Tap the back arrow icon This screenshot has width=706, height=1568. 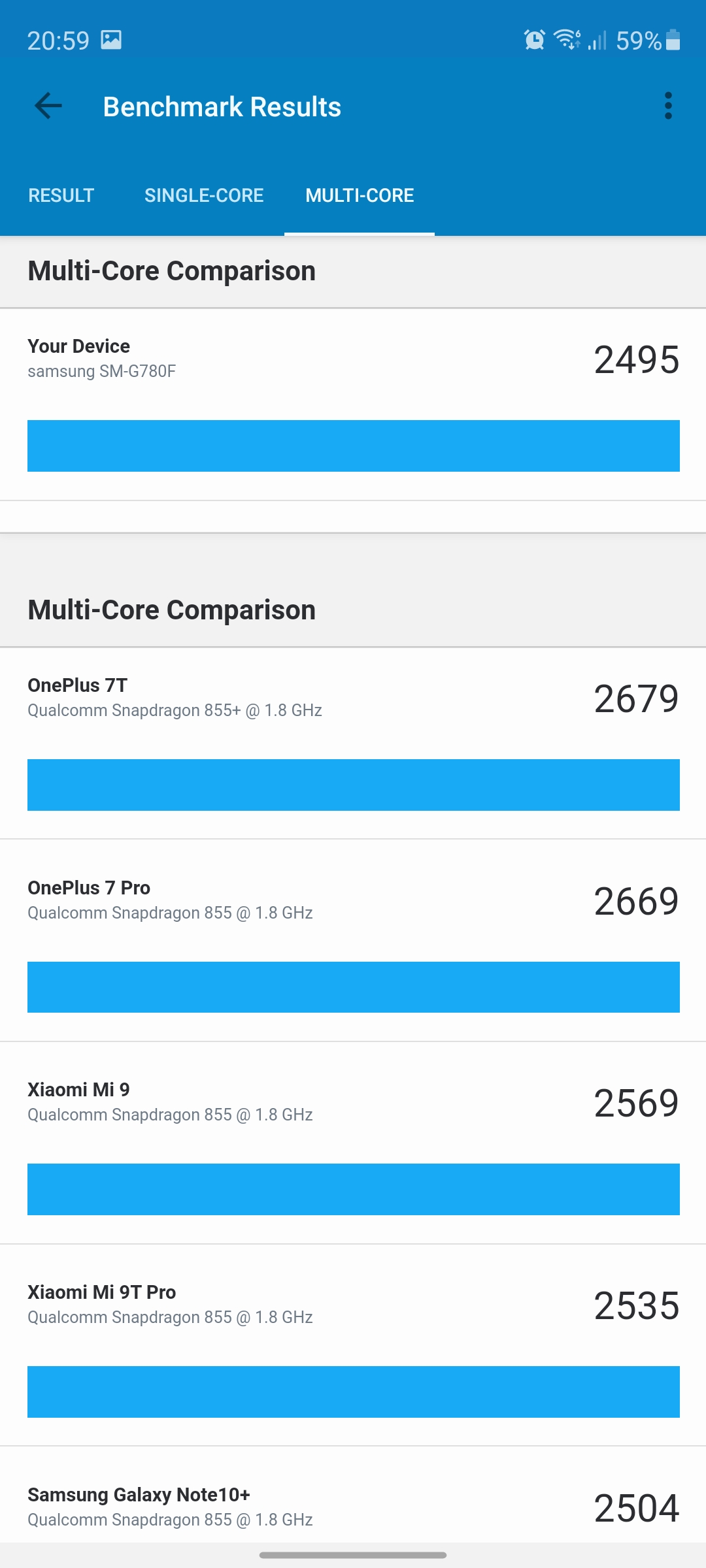coord(48,106)
